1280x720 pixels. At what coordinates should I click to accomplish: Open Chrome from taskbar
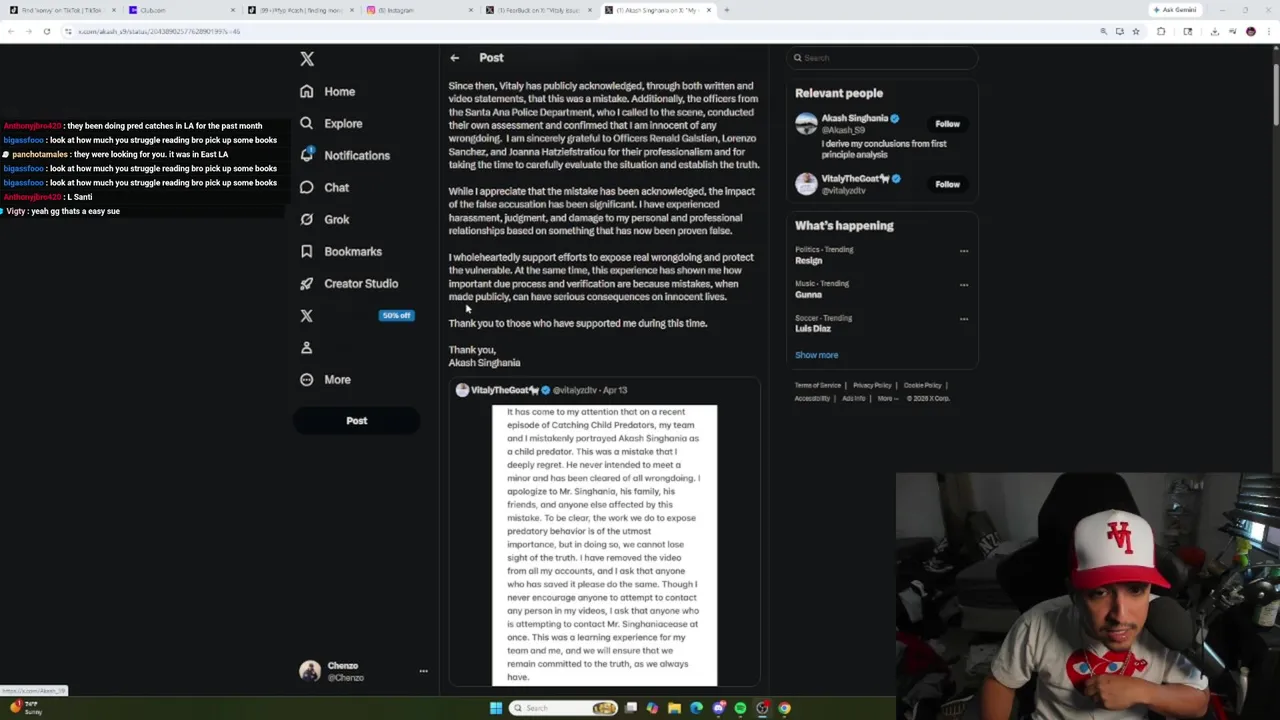click(x=785, y=708)
